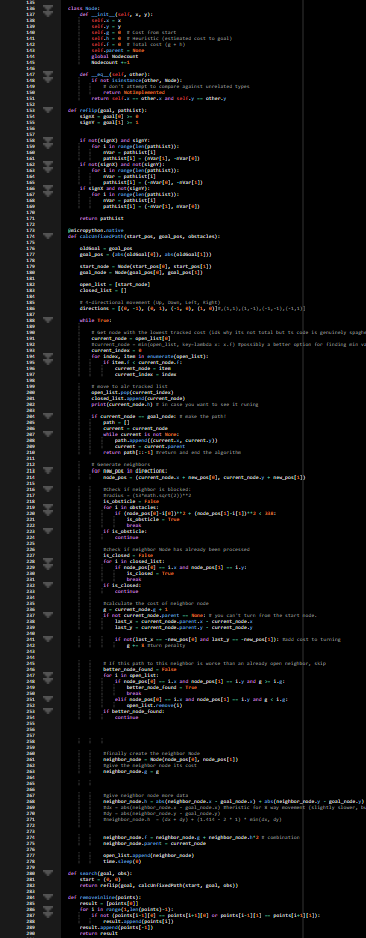The width and height of the screenshot is (366, 938).
Task: Collapse the class Node fold arrow
Action: click(48, 8)
